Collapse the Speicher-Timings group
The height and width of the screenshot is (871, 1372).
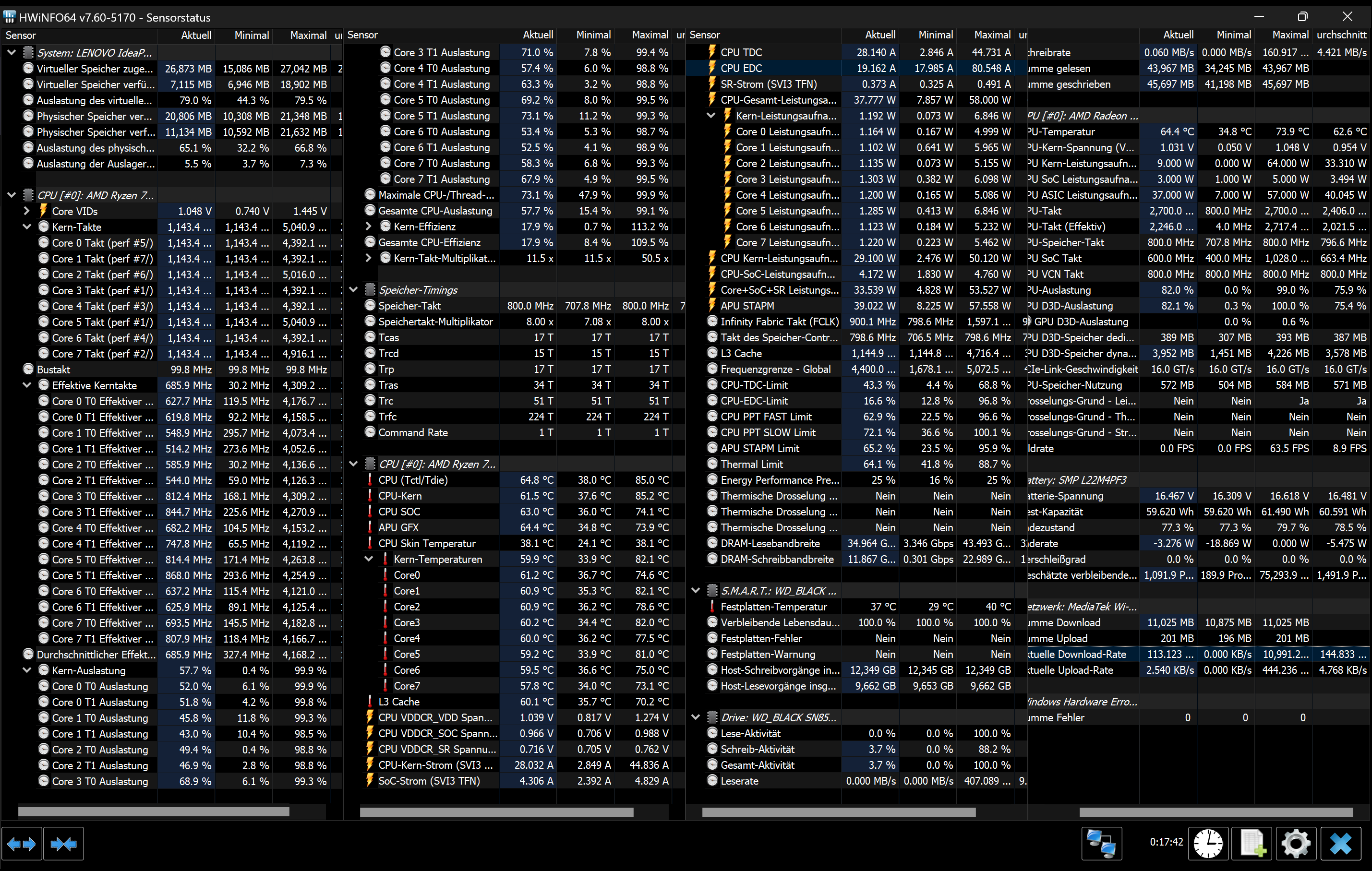[x=353, y=290]
